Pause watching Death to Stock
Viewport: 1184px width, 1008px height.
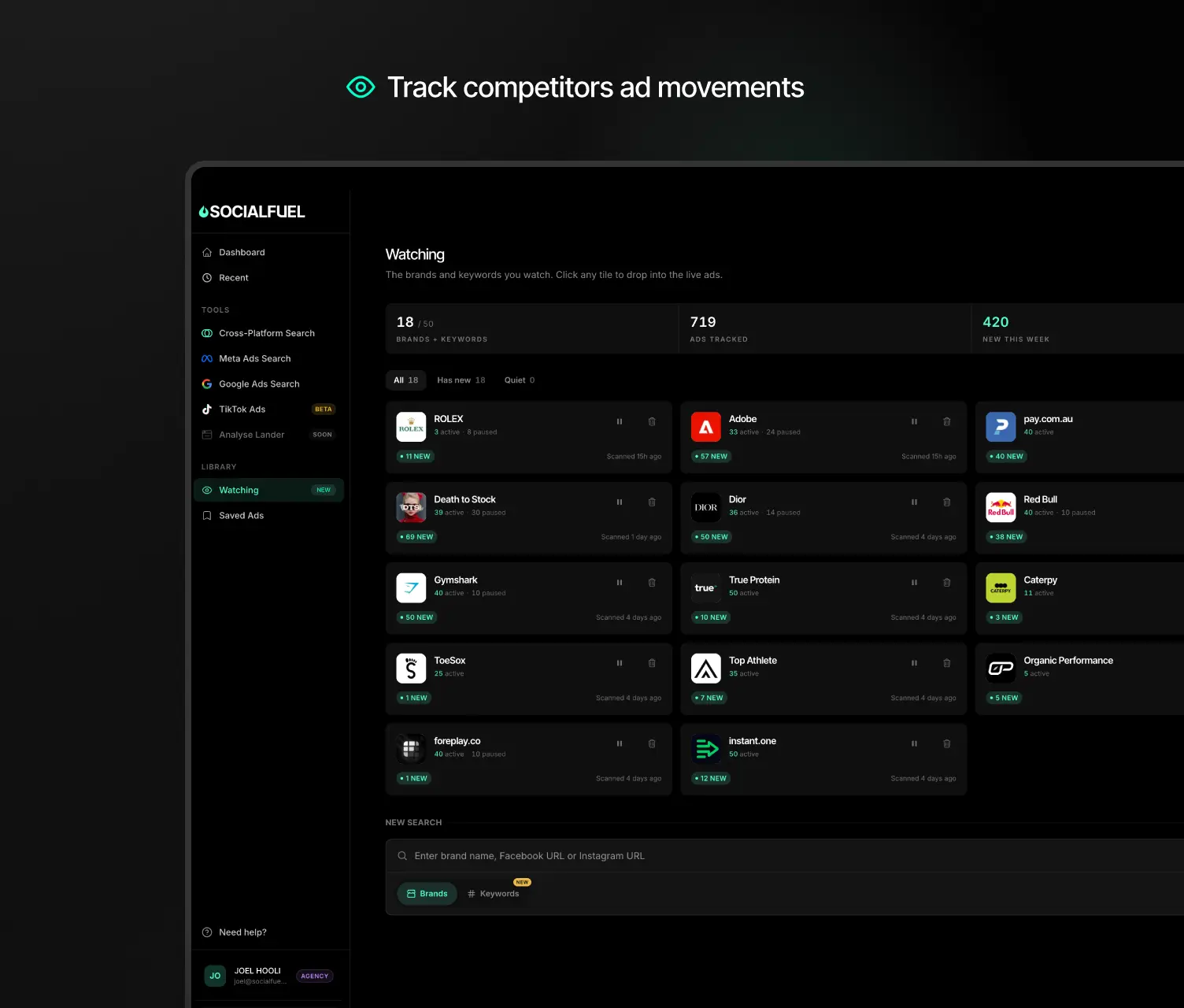[620, 502]
